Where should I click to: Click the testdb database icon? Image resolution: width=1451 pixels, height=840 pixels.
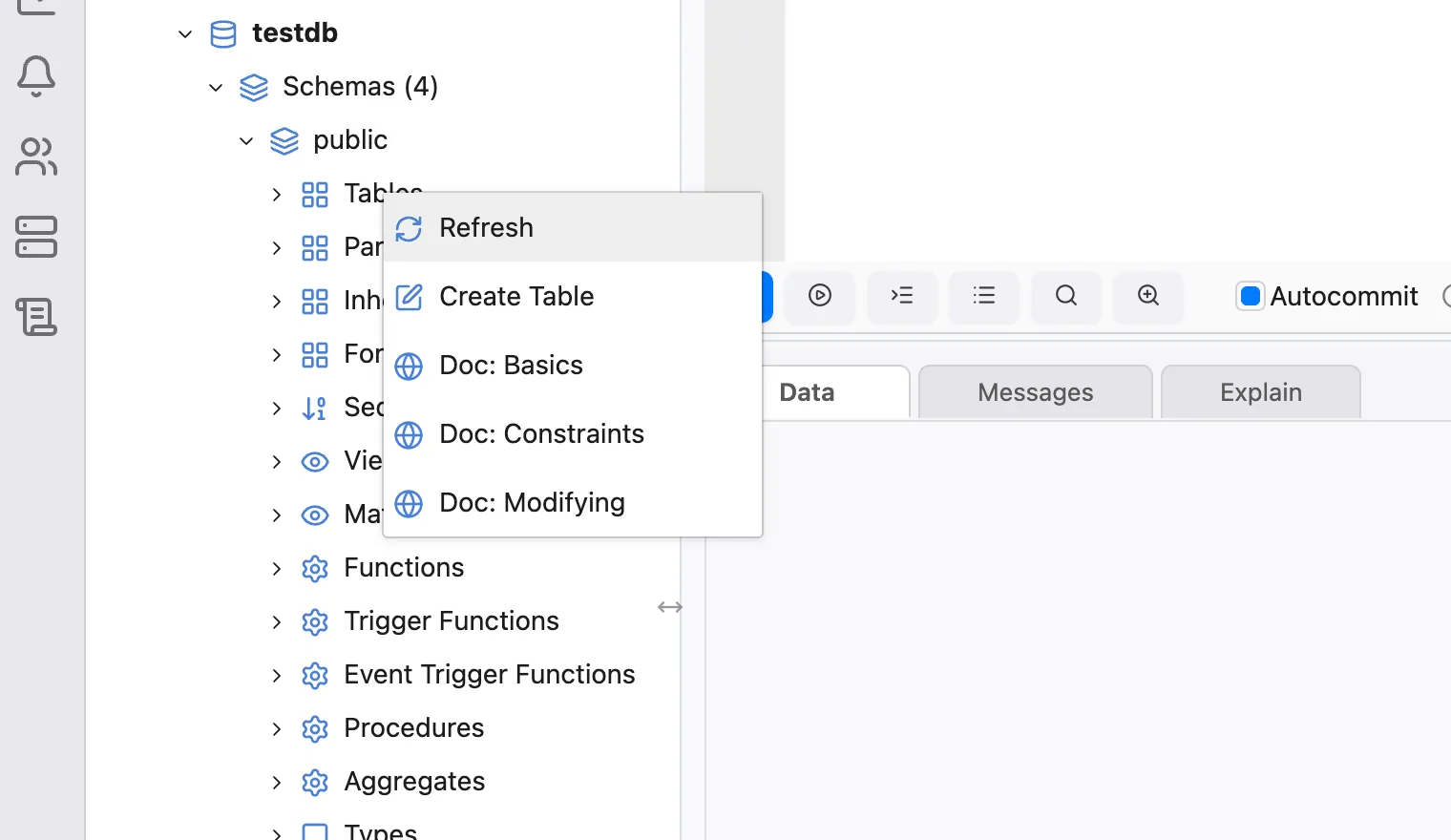coord(223,34)
